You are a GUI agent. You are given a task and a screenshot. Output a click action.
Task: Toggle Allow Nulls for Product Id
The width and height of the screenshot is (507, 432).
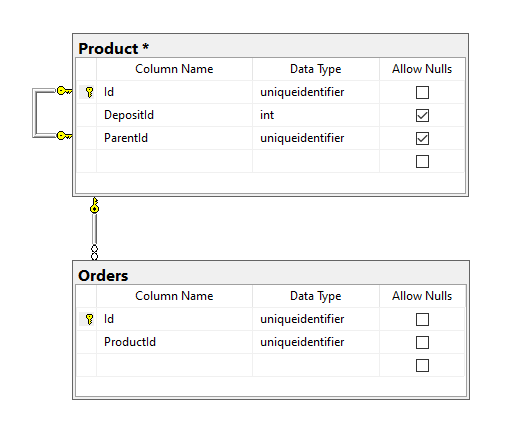pos(422,92)
